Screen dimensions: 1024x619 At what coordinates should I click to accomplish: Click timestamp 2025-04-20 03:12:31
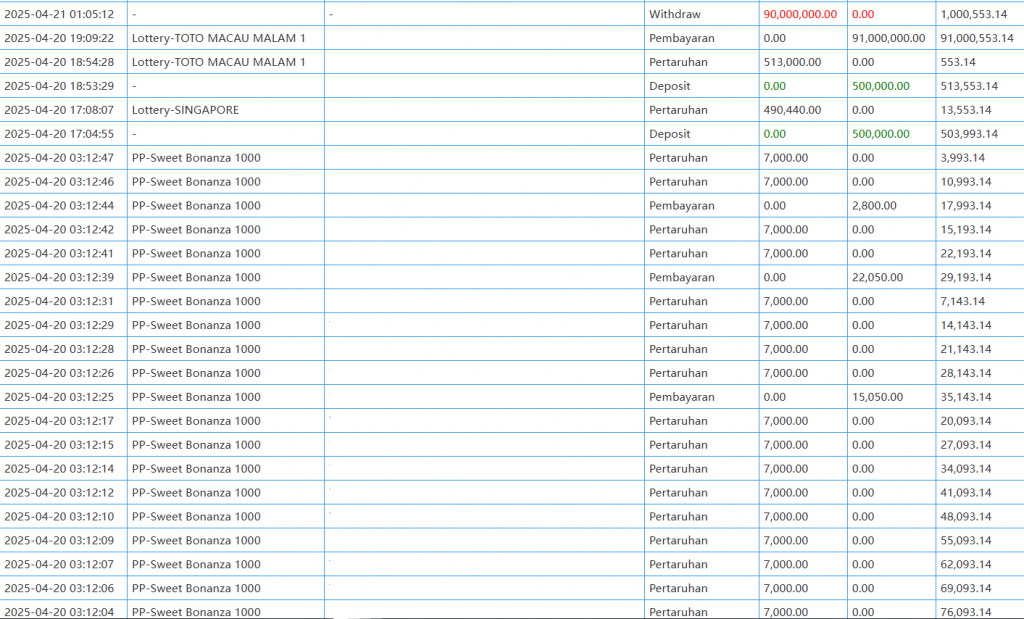click(59, 301)
